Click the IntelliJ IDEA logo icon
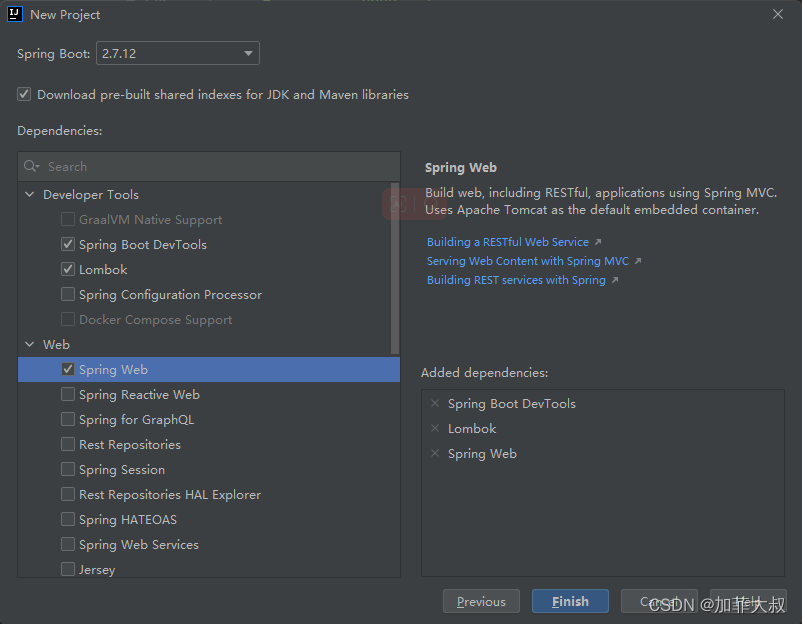The image size is (802, 624). pyautogui.click(x=15, y=14)
